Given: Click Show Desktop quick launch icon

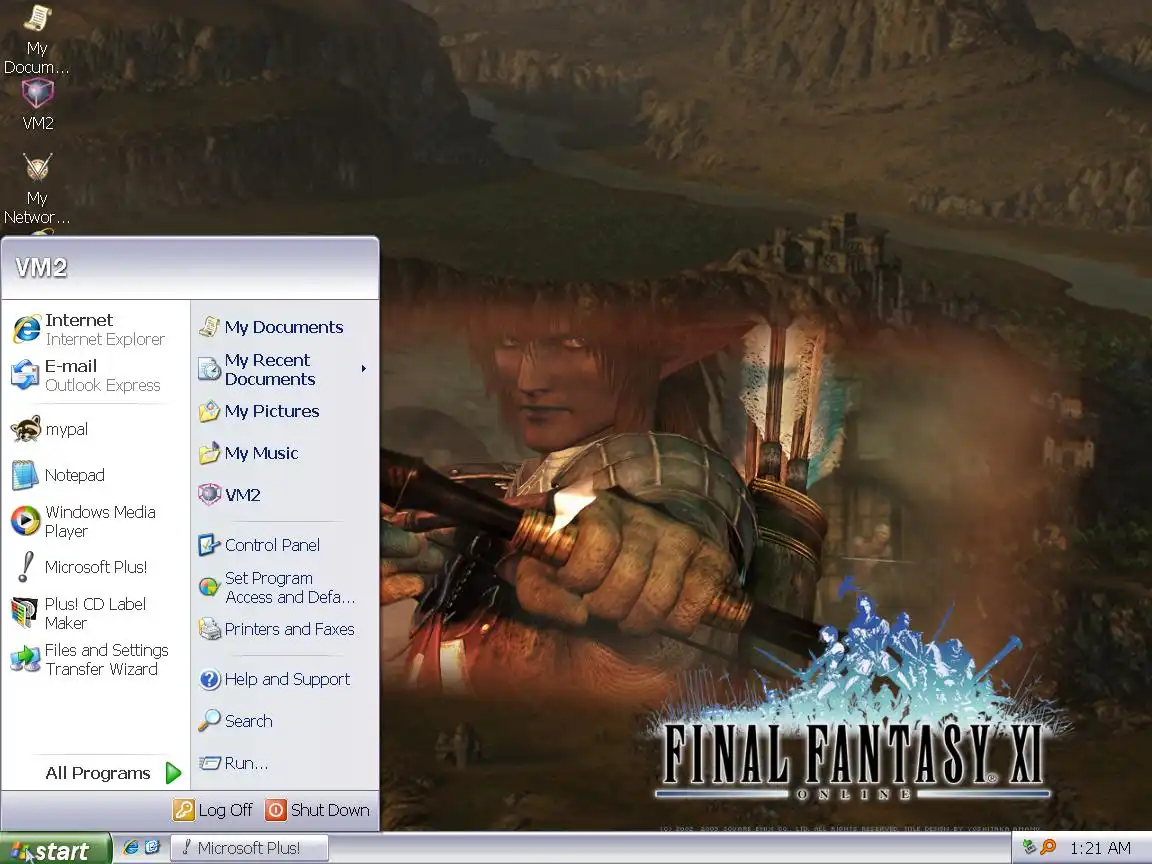Looking at the screenshot, I should [153, 848].
